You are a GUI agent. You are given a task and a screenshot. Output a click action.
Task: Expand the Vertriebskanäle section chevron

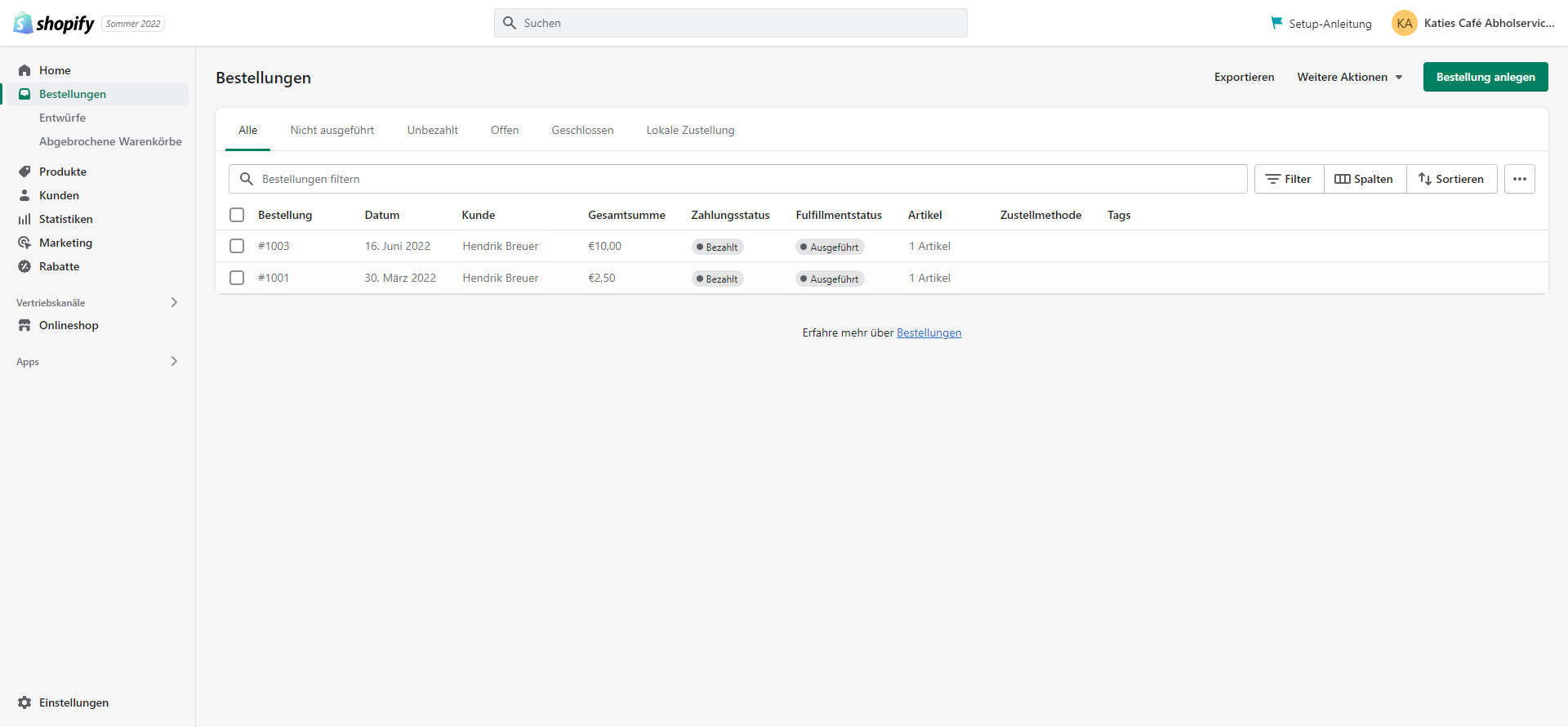pyautogui.click(x=174, y=302)
